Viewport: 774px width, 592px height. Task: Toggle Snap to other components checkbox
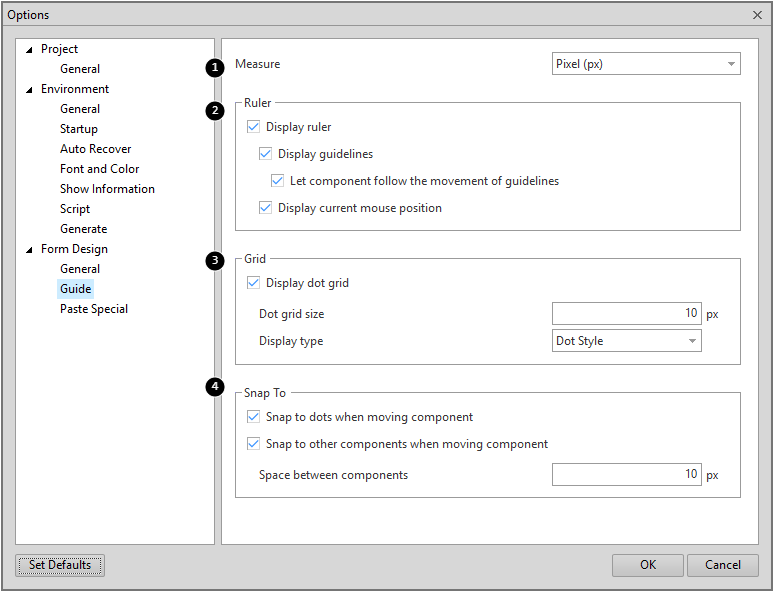point(252,444)
